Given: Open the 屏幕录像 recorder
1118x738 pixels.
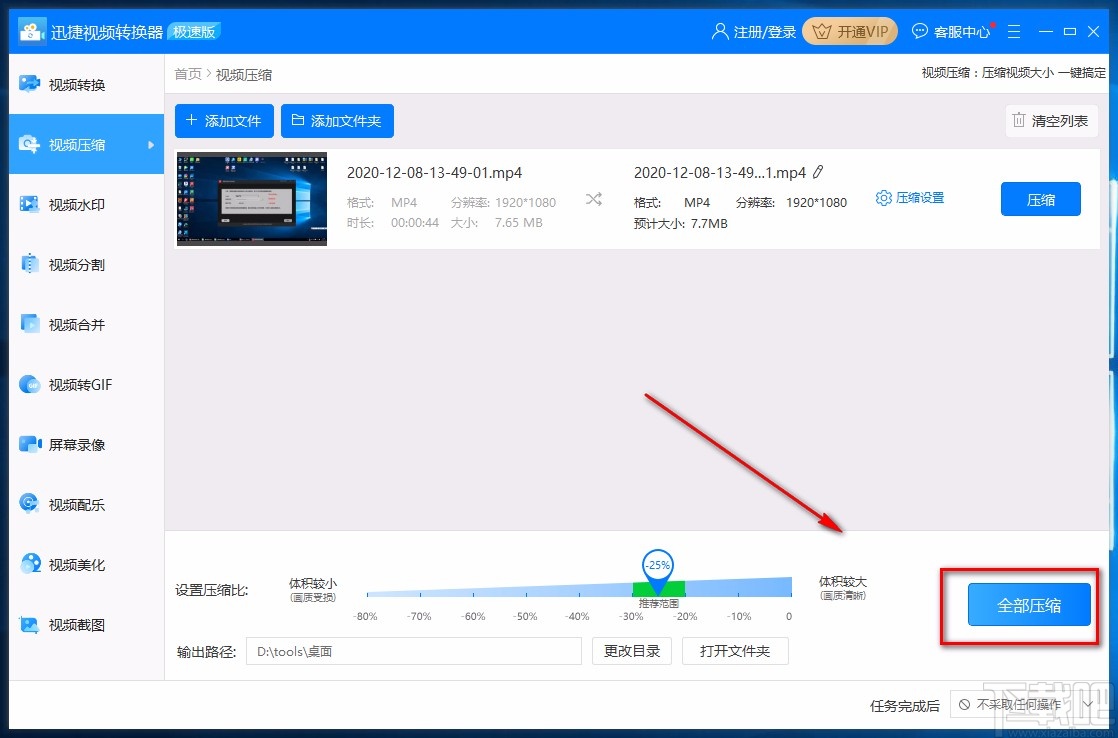Looking at the screenshot, I should (77, 444).
